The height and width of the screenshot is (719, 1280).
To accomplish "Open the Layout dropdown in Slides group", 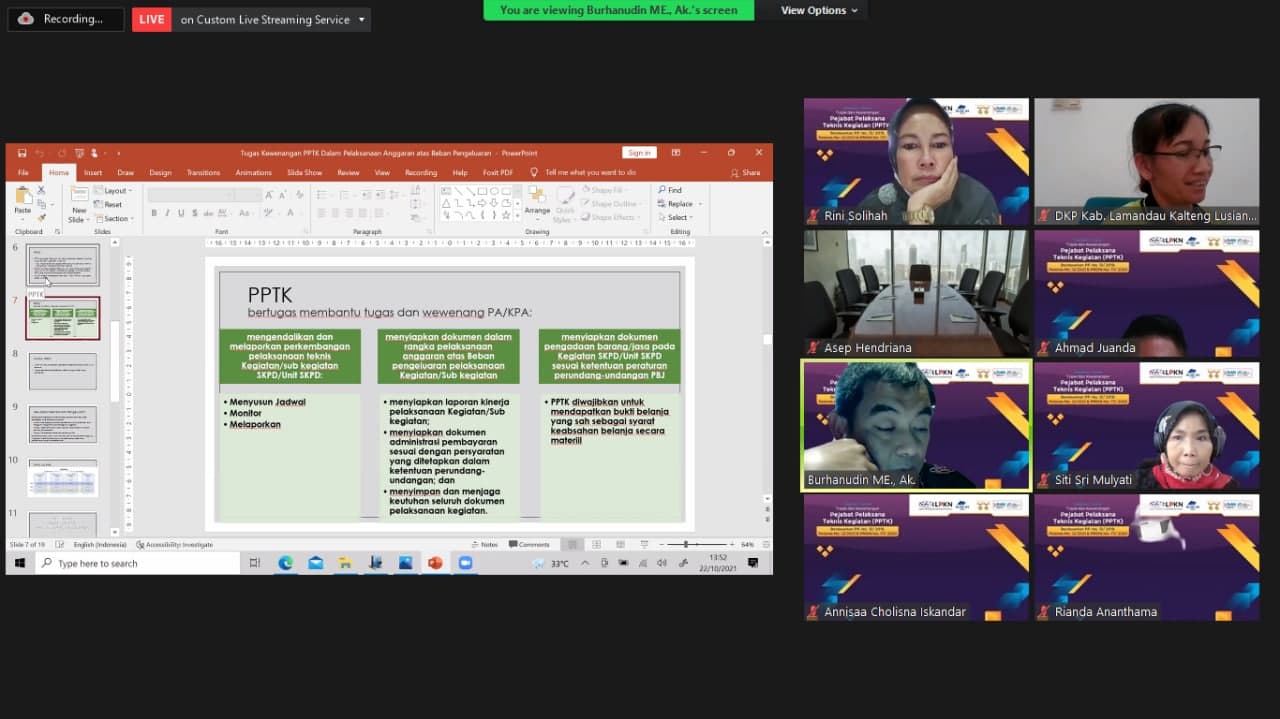I will 115,190.
